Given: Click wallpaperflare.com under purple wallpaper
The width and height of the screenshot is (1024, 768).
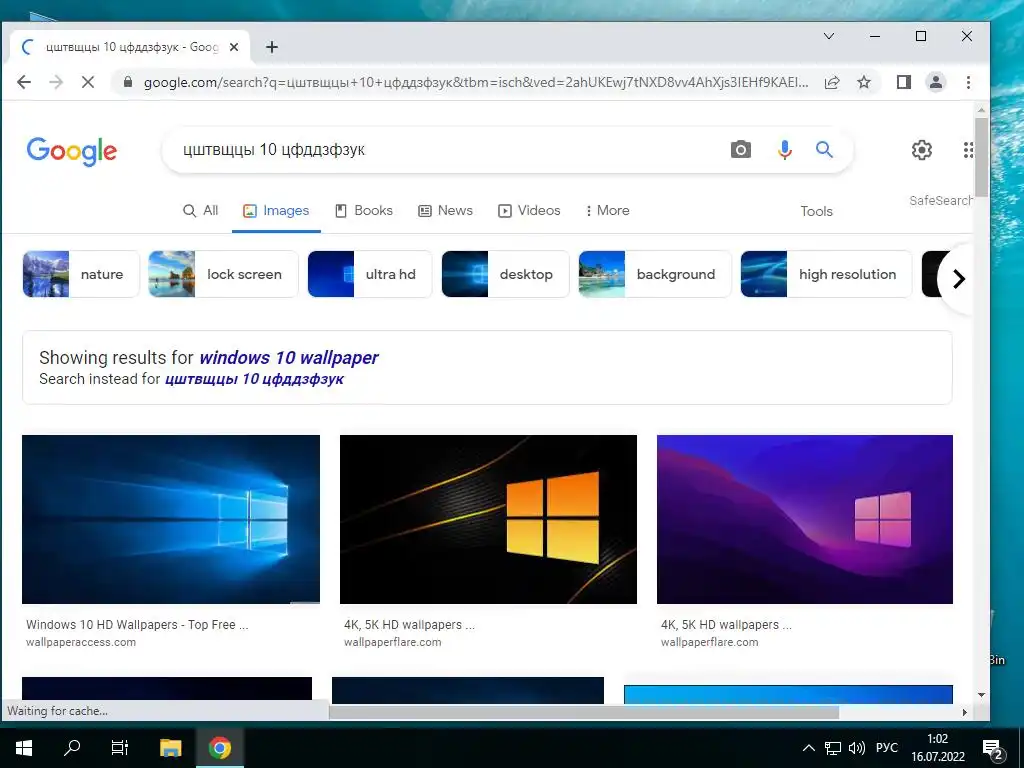Looking at the screenshot, I should tap(709, 642).
